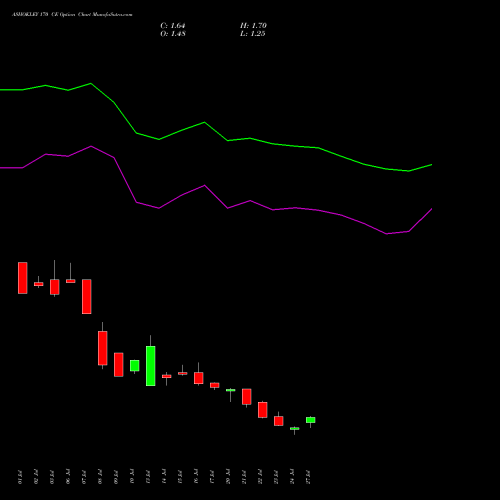Click the 23 Jul date label
The width and height of the screenshot is (500, 500).
(x=276, y=477)
